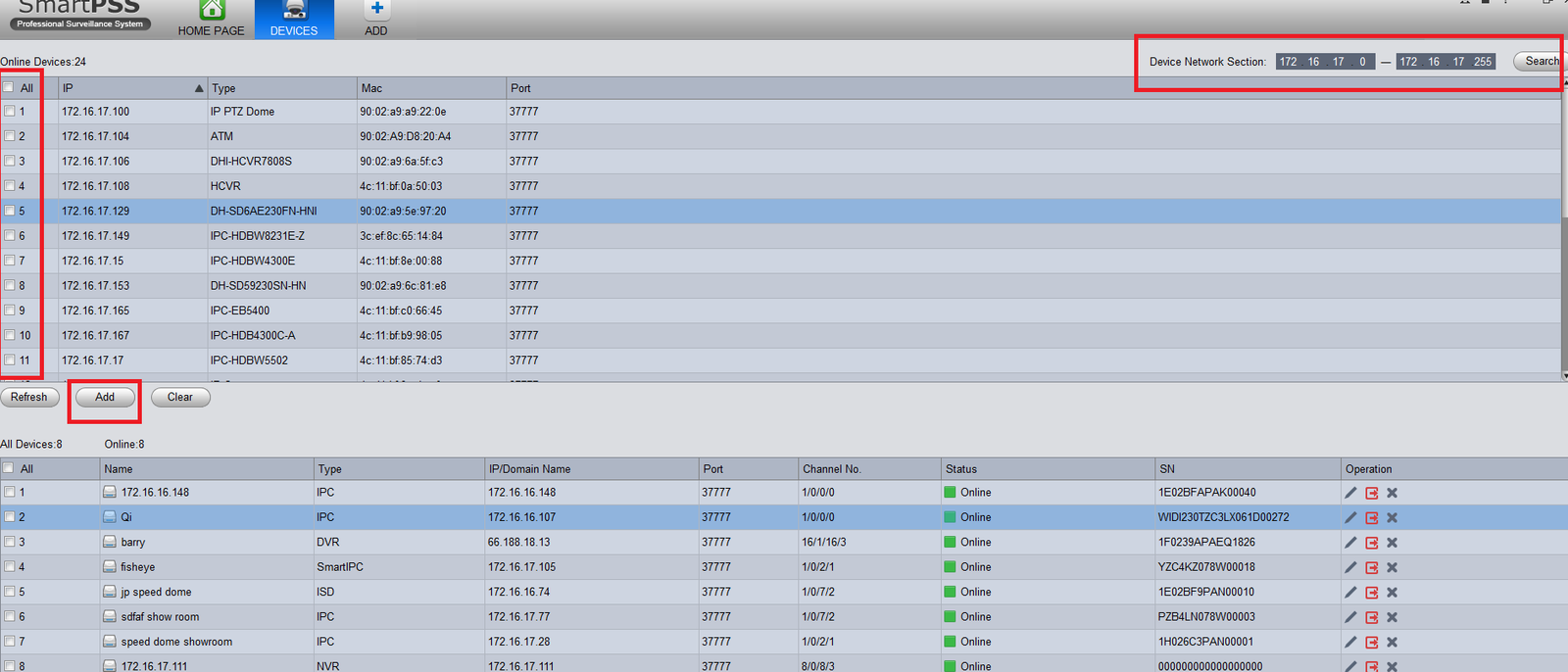Image resolution: width=1568 pixels, height=672 pixels.
Task: Edit the Qi device with pencil icon
Action: pos(1350,517)
